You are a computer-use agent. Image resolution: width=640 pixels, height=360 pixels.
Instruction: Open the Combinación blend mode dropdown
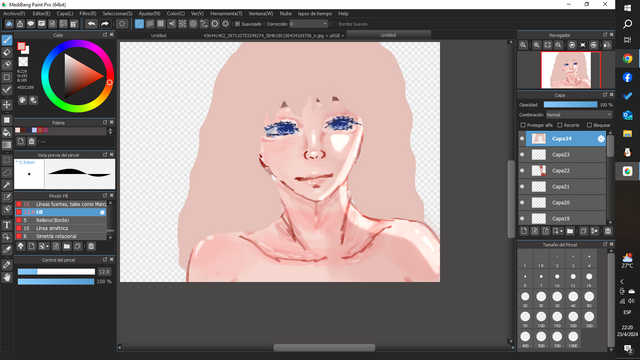coord(579,115)
